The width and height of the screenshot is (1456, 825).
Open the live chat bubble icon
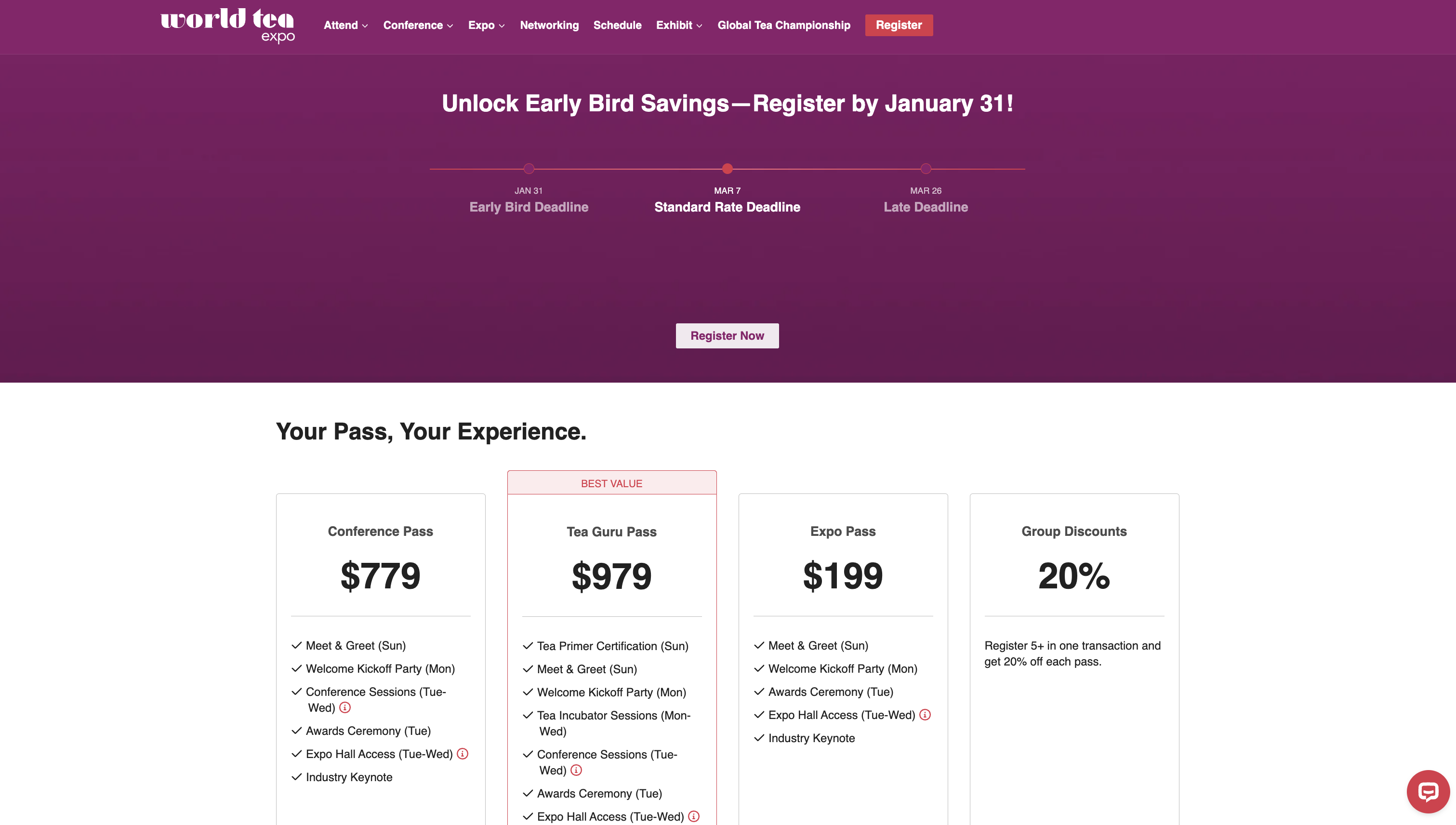pyautogui.click(x=1428, y=792)
